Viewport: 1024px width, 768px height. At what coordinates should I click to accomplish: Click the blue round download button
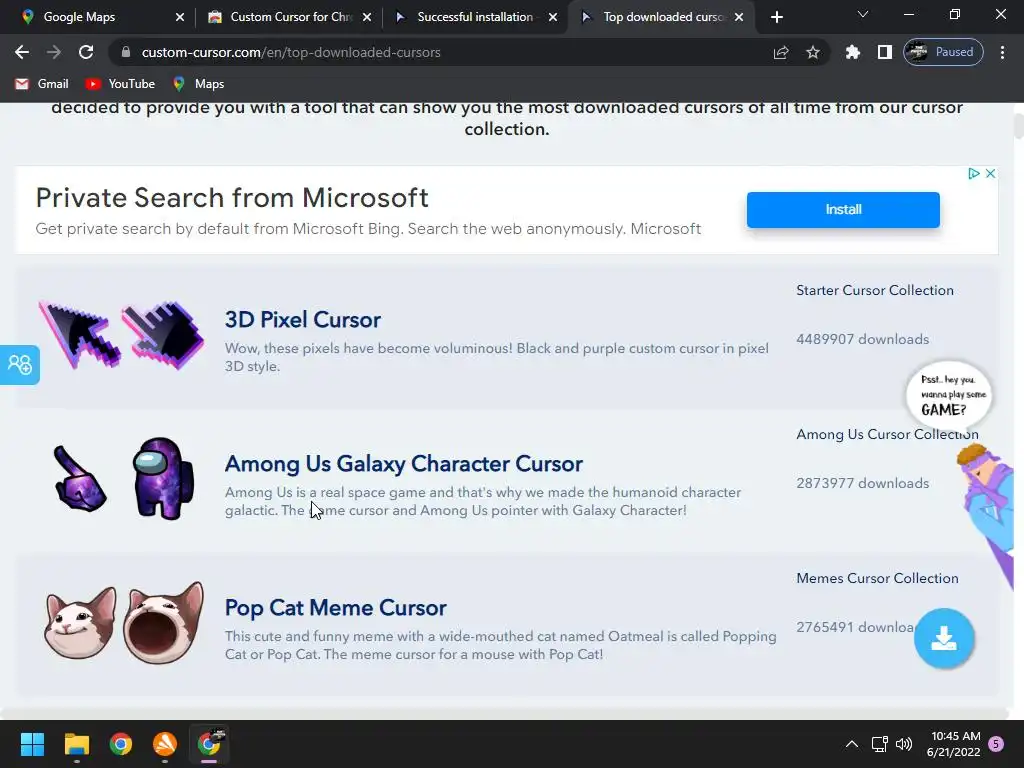coord(944,638)
